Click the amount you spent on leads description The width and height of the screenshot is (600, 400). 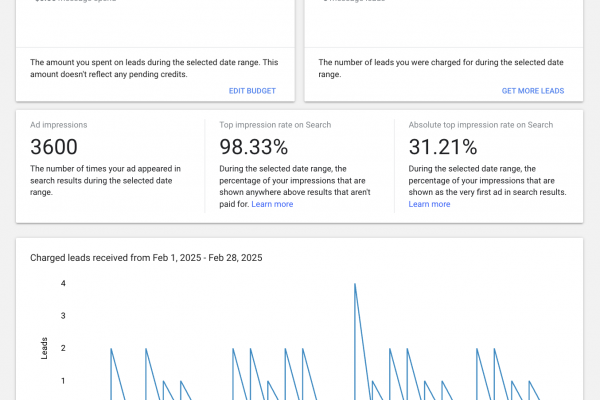tap(154, 67)
